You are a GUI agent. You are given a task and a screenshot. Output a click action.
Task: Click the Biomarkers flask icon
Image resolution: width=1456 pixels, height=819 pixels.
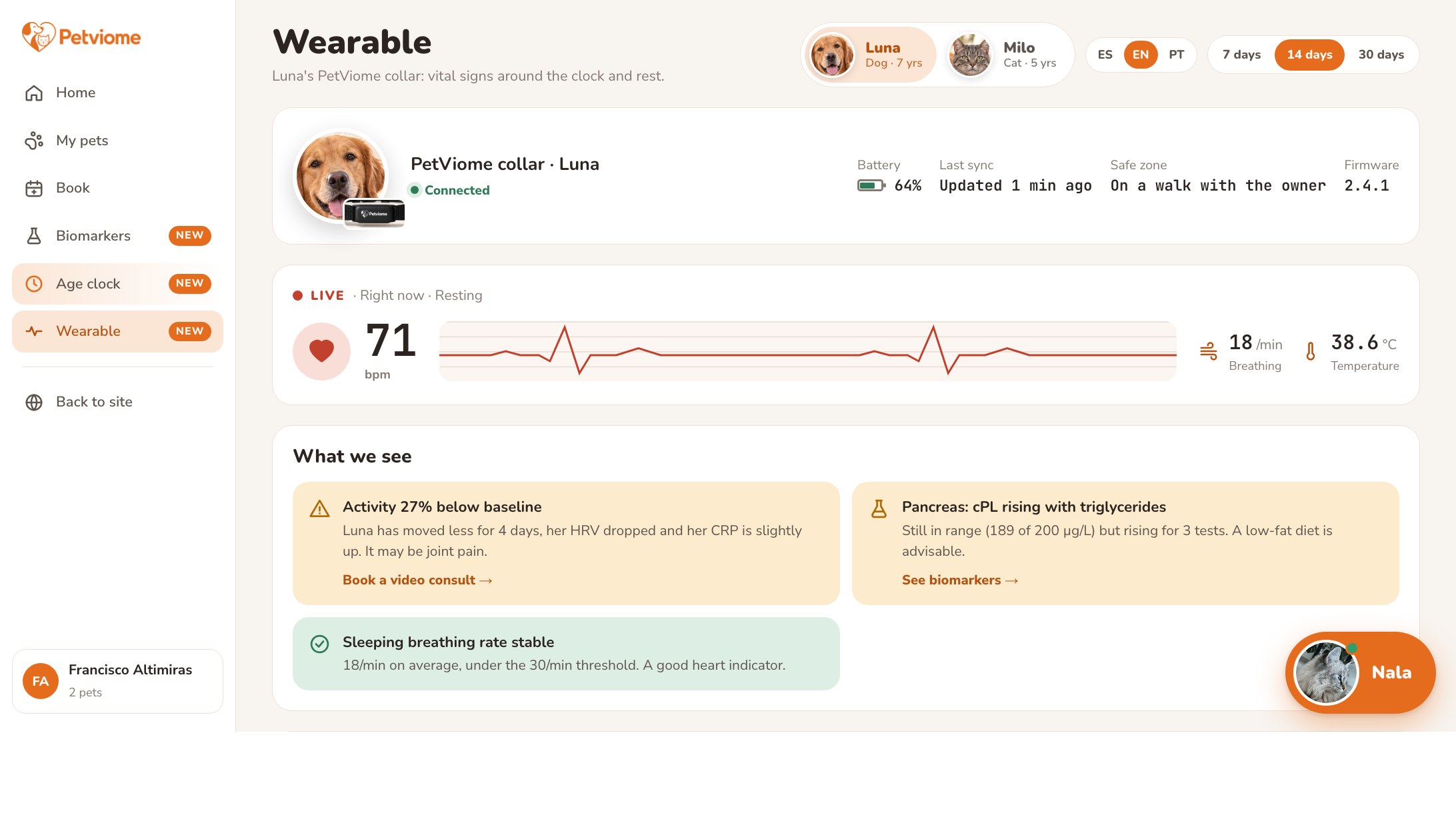[34, 236]
